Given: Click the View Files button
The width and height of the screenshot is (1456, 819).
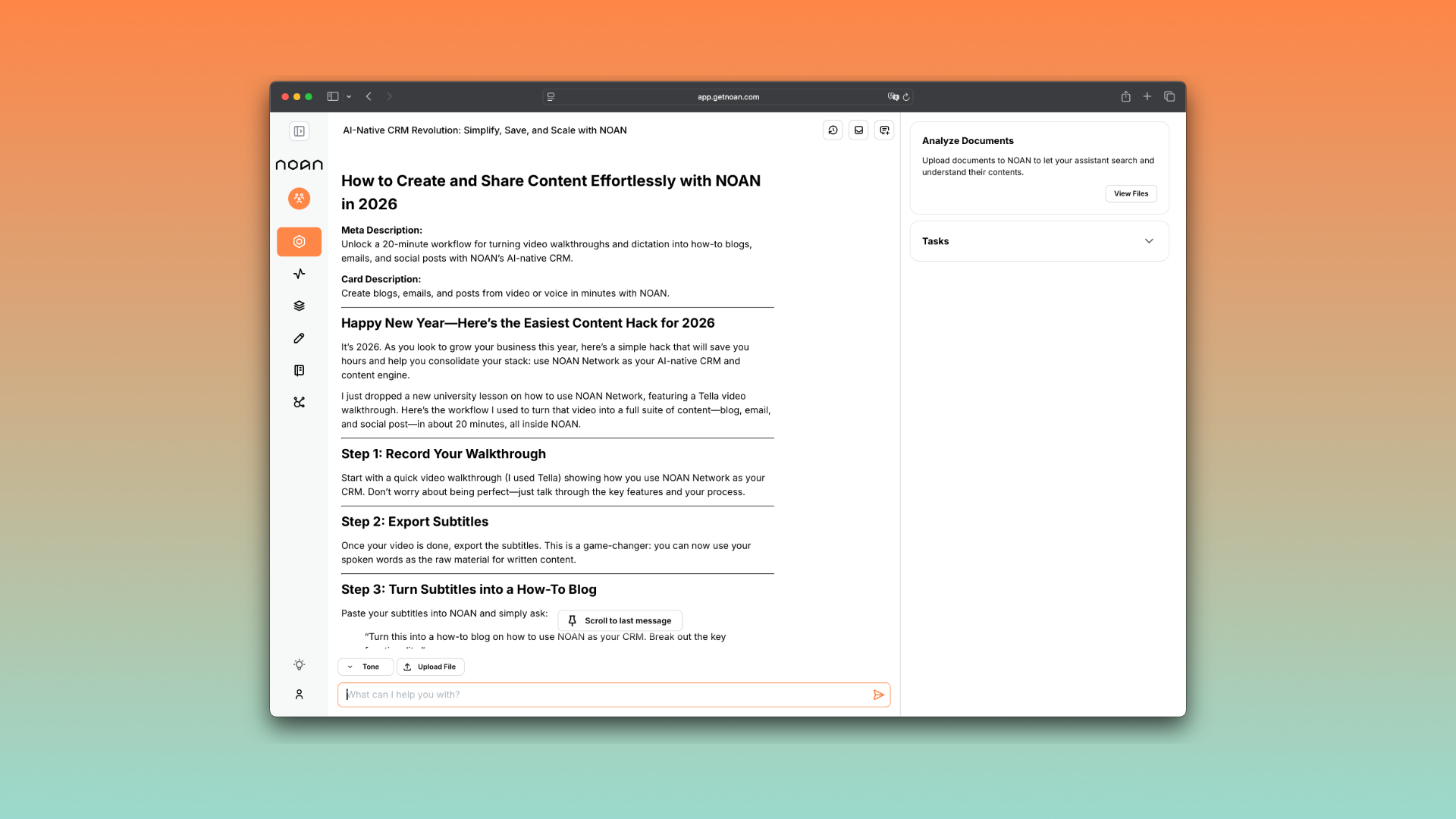Looking at the screenshot, I should point(1131,193).
